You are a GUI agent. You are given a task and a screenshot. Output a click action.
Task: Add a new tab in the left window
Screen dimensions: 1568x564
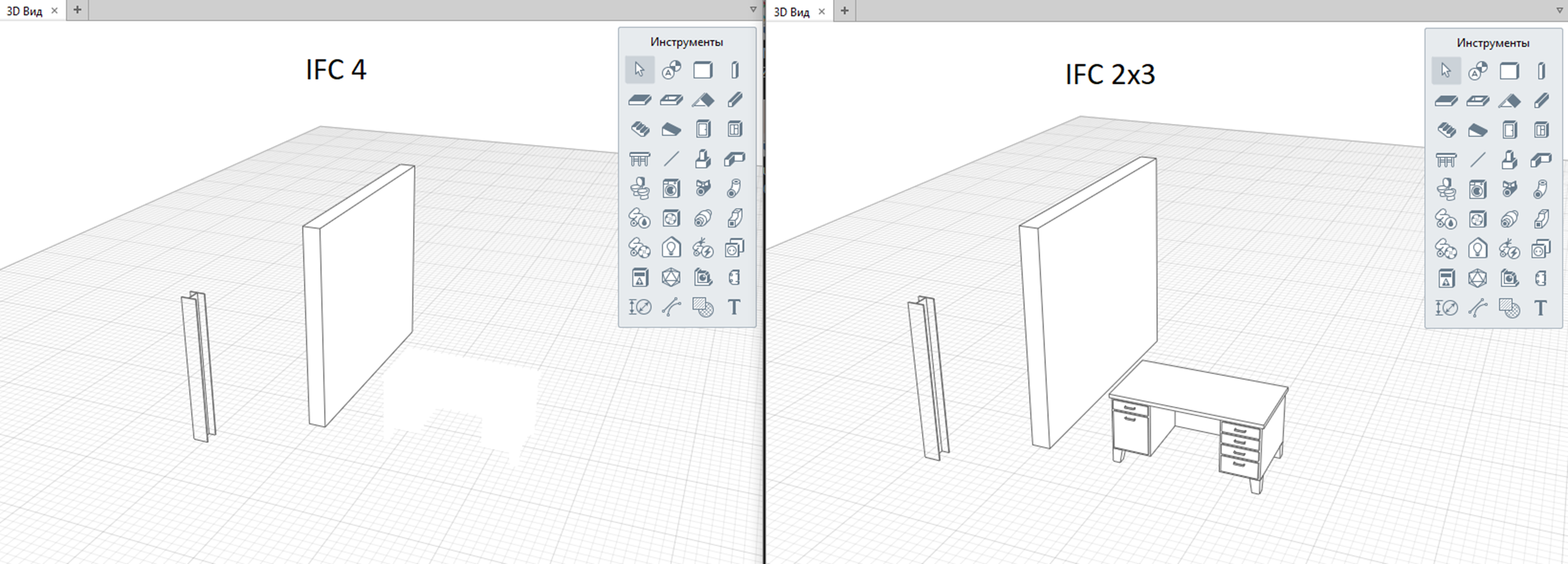77,10
